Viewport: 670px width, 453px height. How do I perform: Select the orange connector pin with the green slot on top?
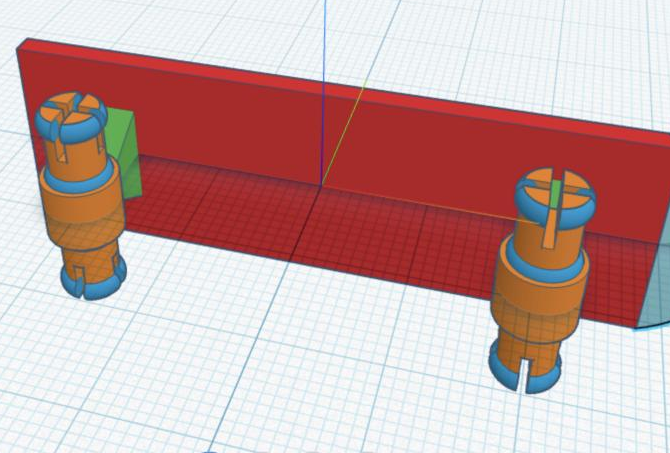(542, 280)
